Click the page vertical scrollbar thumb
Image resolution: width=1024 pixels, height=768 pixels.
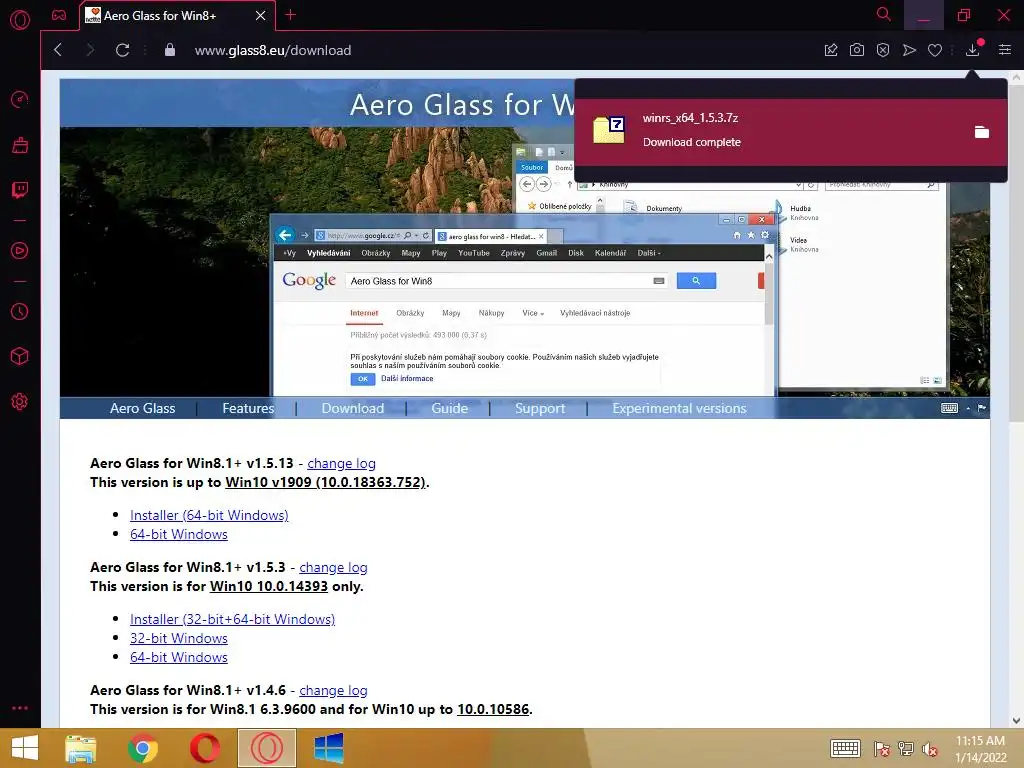[1016, 253]
